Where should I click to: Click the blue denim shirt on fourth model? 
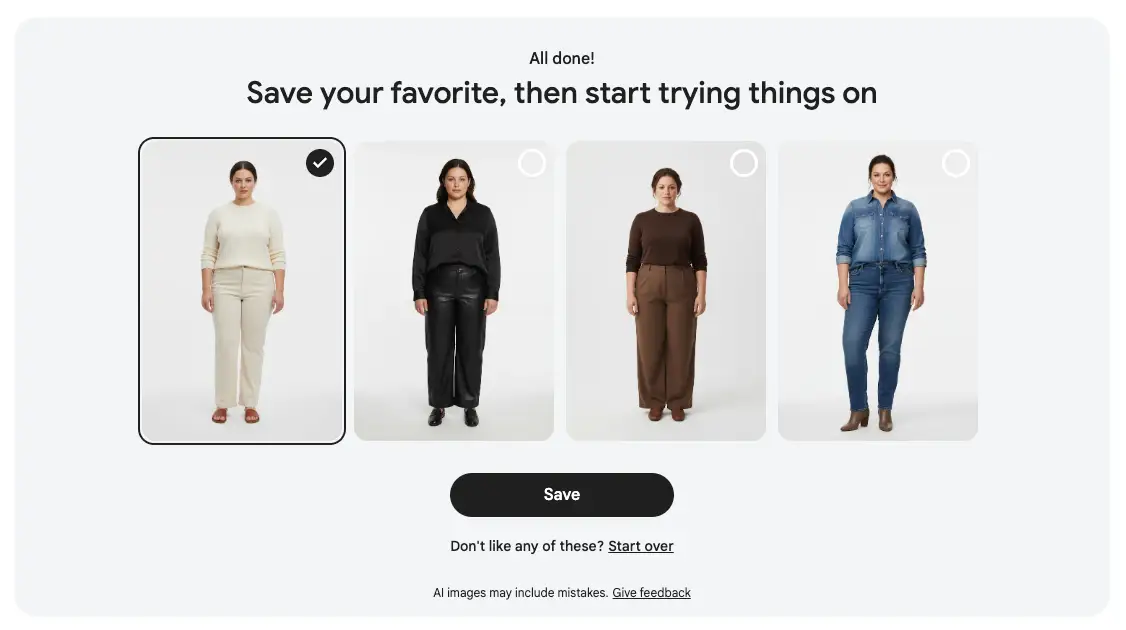tap(881, 228)
